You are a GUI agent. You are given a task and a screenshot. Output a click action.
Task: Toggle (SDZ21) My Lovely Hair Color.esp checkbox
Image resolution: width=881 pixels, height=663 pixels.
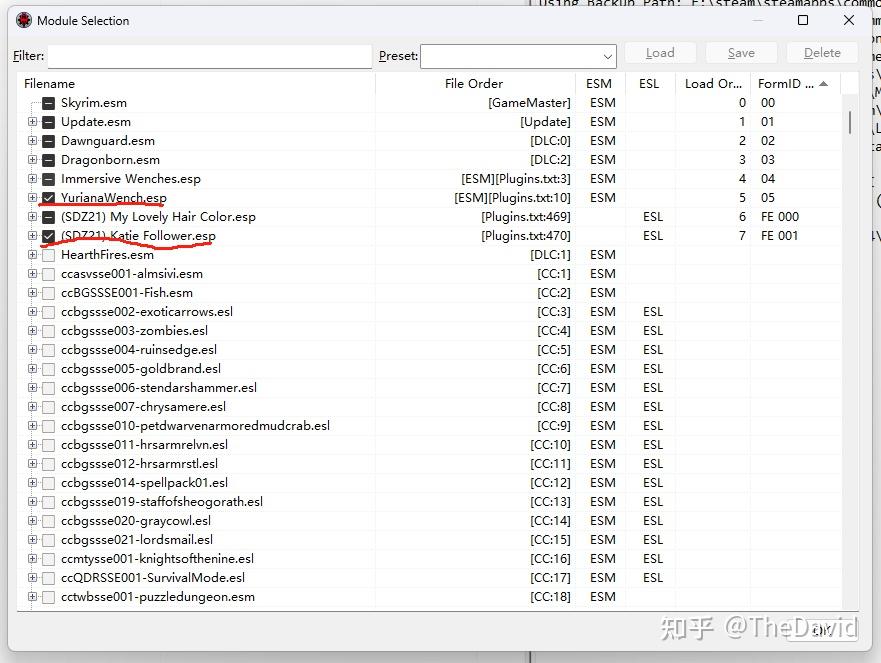pyautogui.click(x=49, y=217)
